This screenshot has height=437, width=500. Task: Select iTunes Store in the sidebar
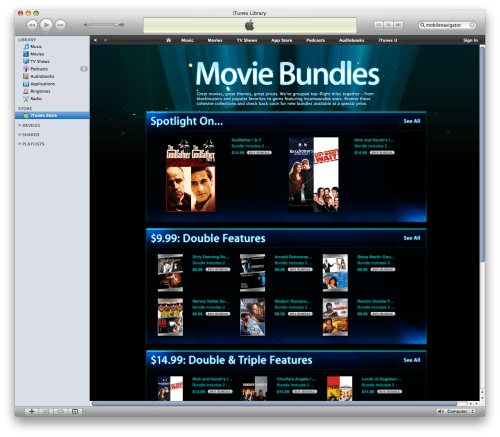tap(52, 115)
